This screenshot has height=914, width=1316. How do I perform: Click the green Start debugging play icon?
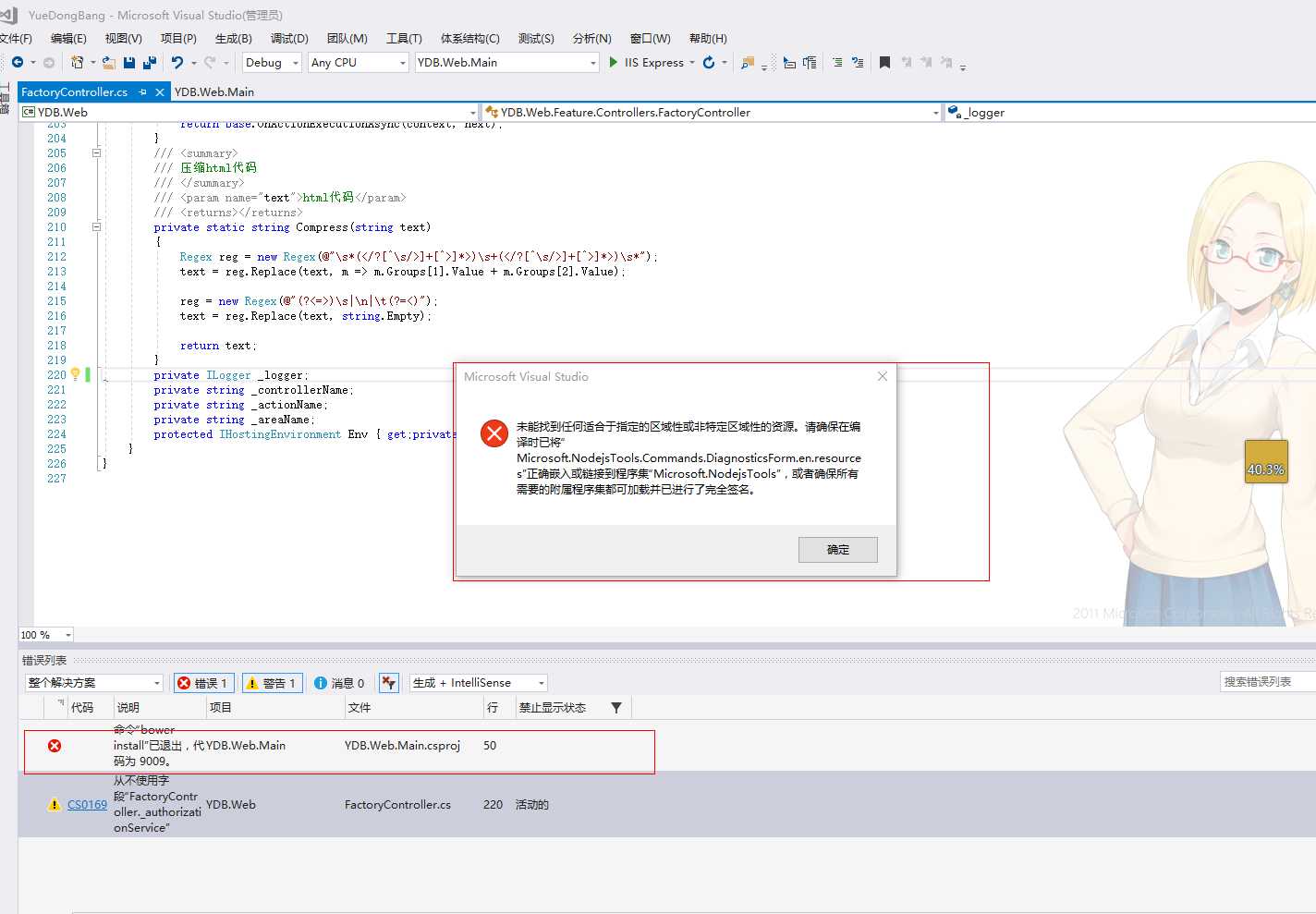click(613, 62)
